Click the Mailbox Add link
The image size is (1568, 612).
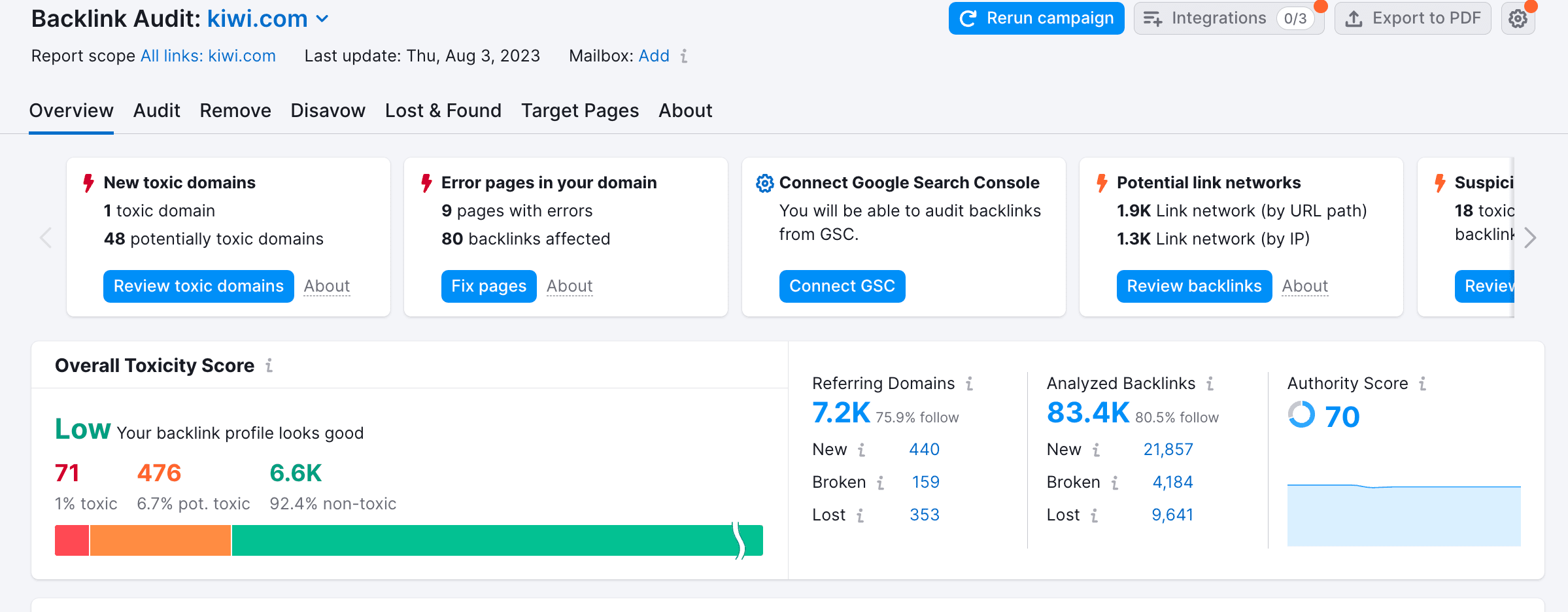coord(654,56)
